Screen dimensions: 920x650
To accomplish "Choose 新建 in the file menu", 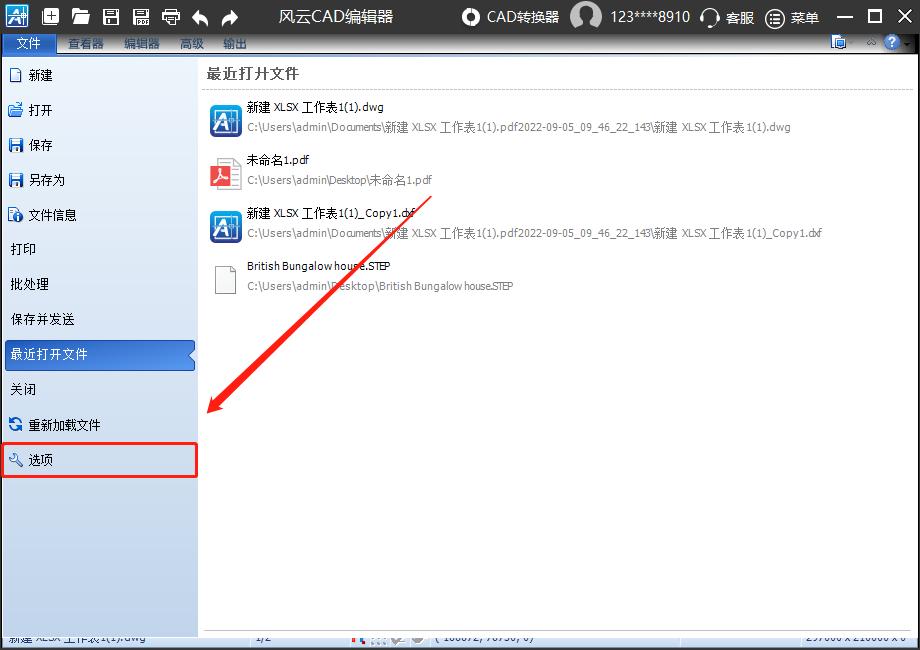I will tap(100, 75).
